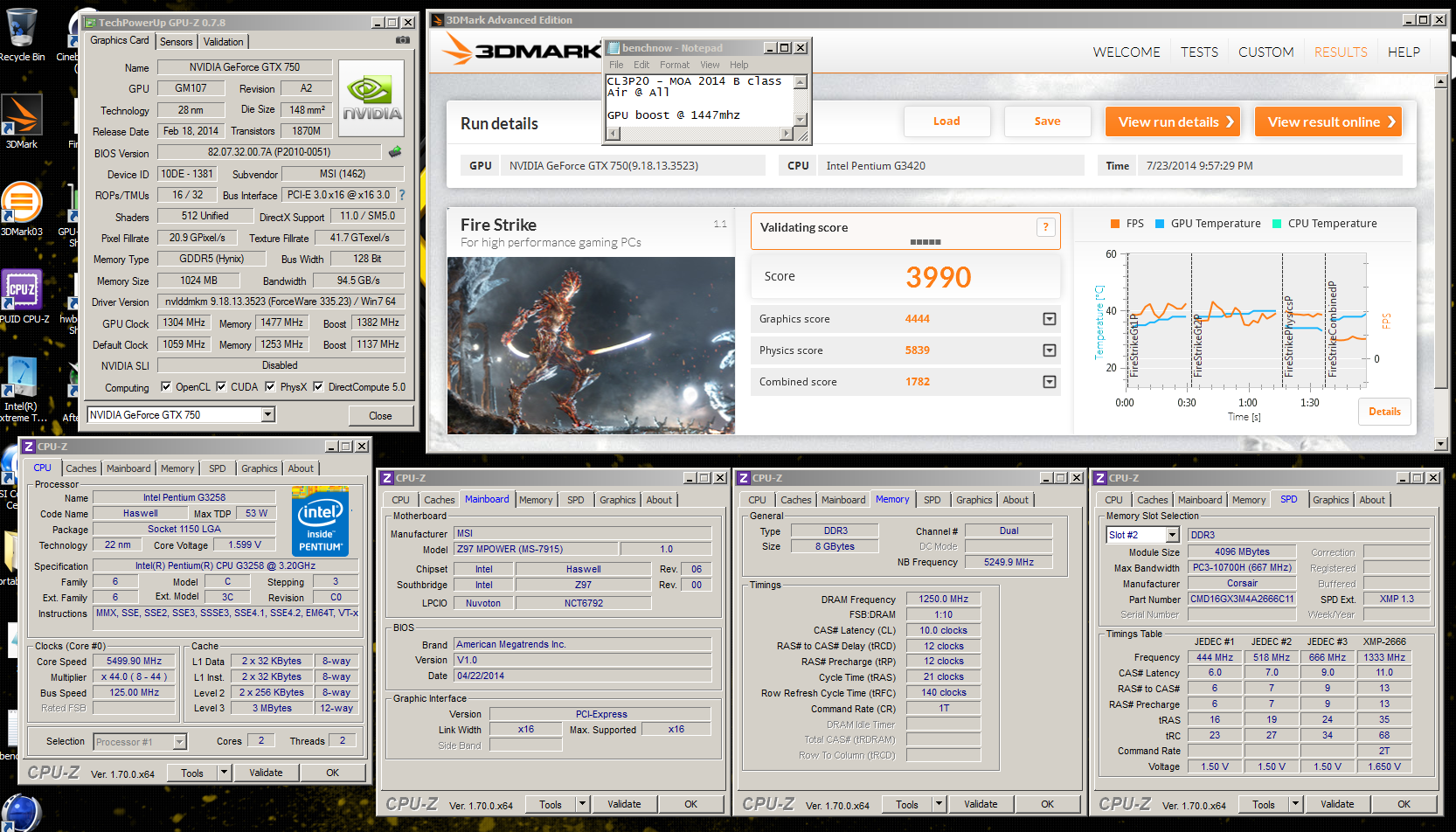
Task: Open the WELCOME section in 3DMark
Action: [x=1127, y=52]
